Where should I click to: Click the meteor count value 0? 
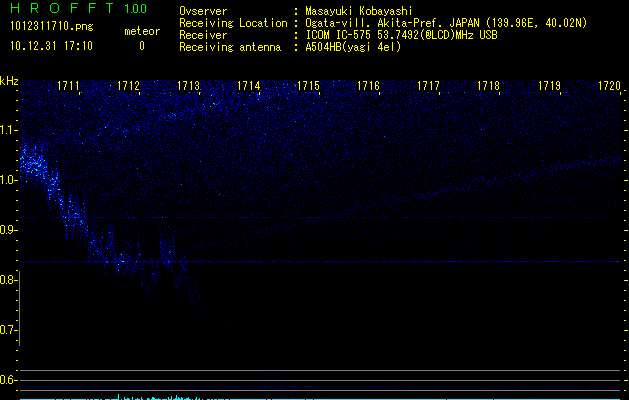pyautogui.click(x=142, y=46)
